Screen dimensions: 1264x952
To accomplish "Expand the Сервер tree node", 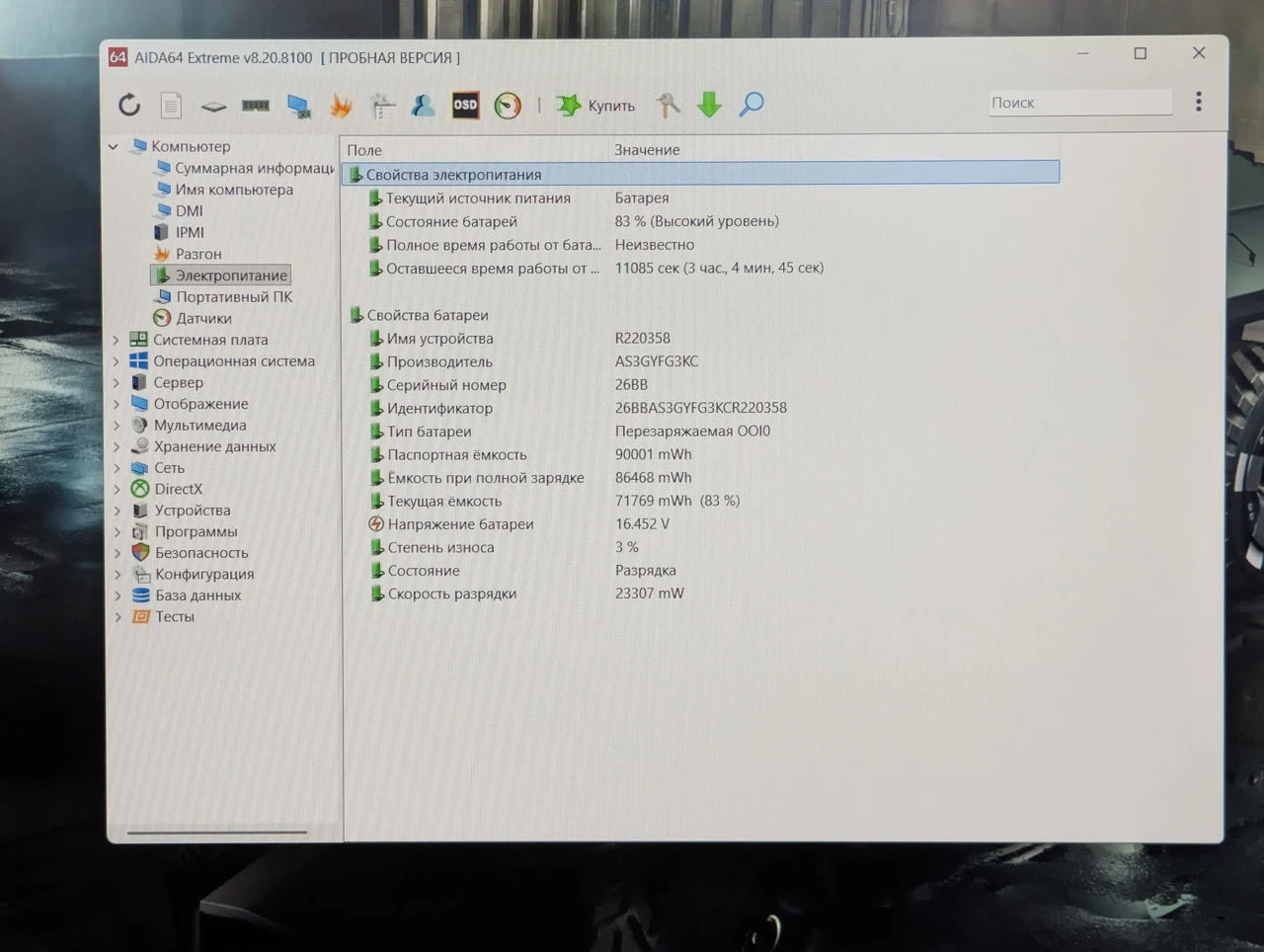I will pos(117,383).
